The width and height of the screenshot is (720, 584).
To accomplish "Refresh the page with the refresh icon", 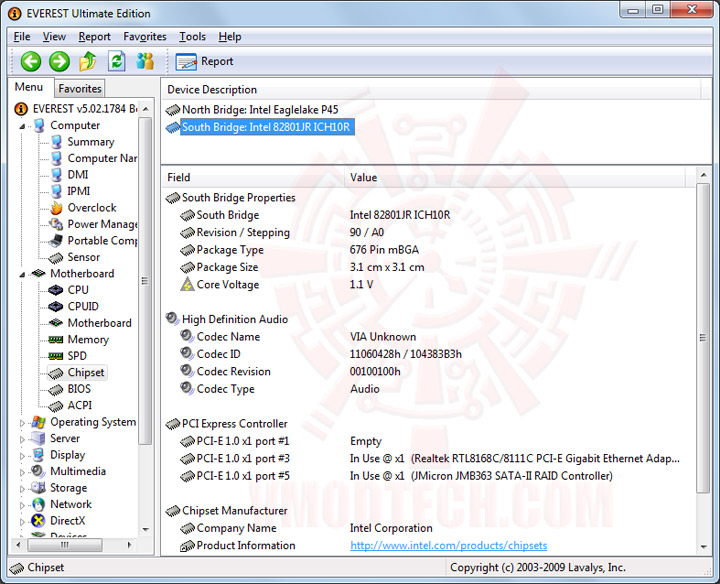I will point(117,61).
